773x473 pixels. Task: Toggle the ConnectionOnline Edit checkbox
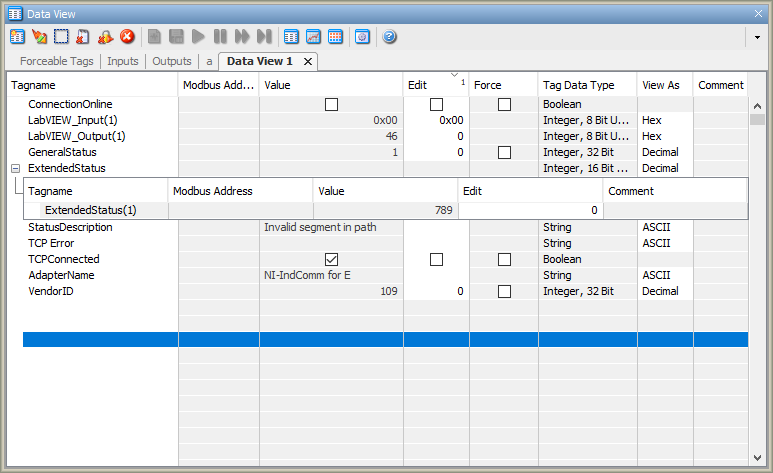[x=436, y=104]
